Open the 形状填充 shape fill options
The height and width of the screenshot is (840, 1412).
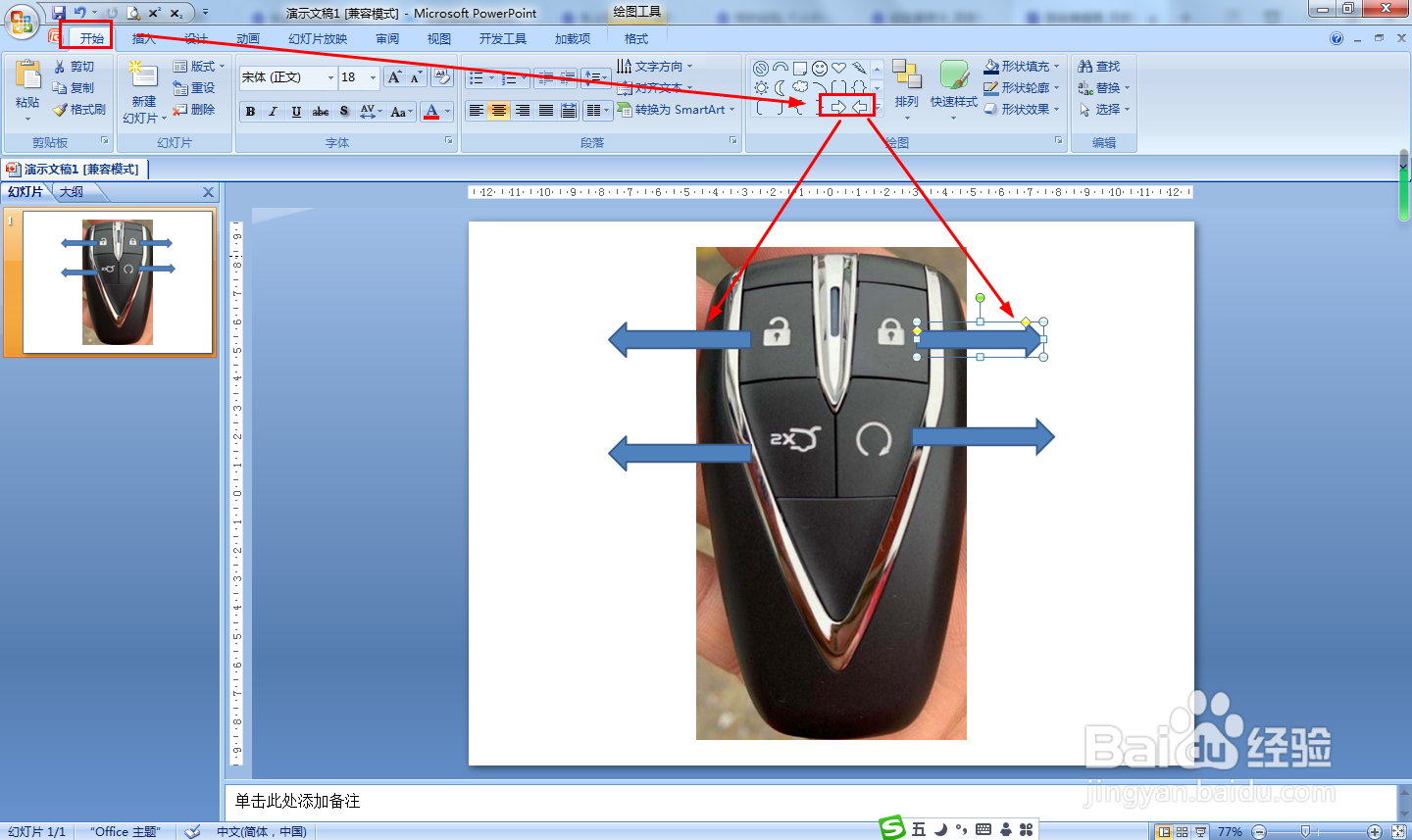[1022, 67]
